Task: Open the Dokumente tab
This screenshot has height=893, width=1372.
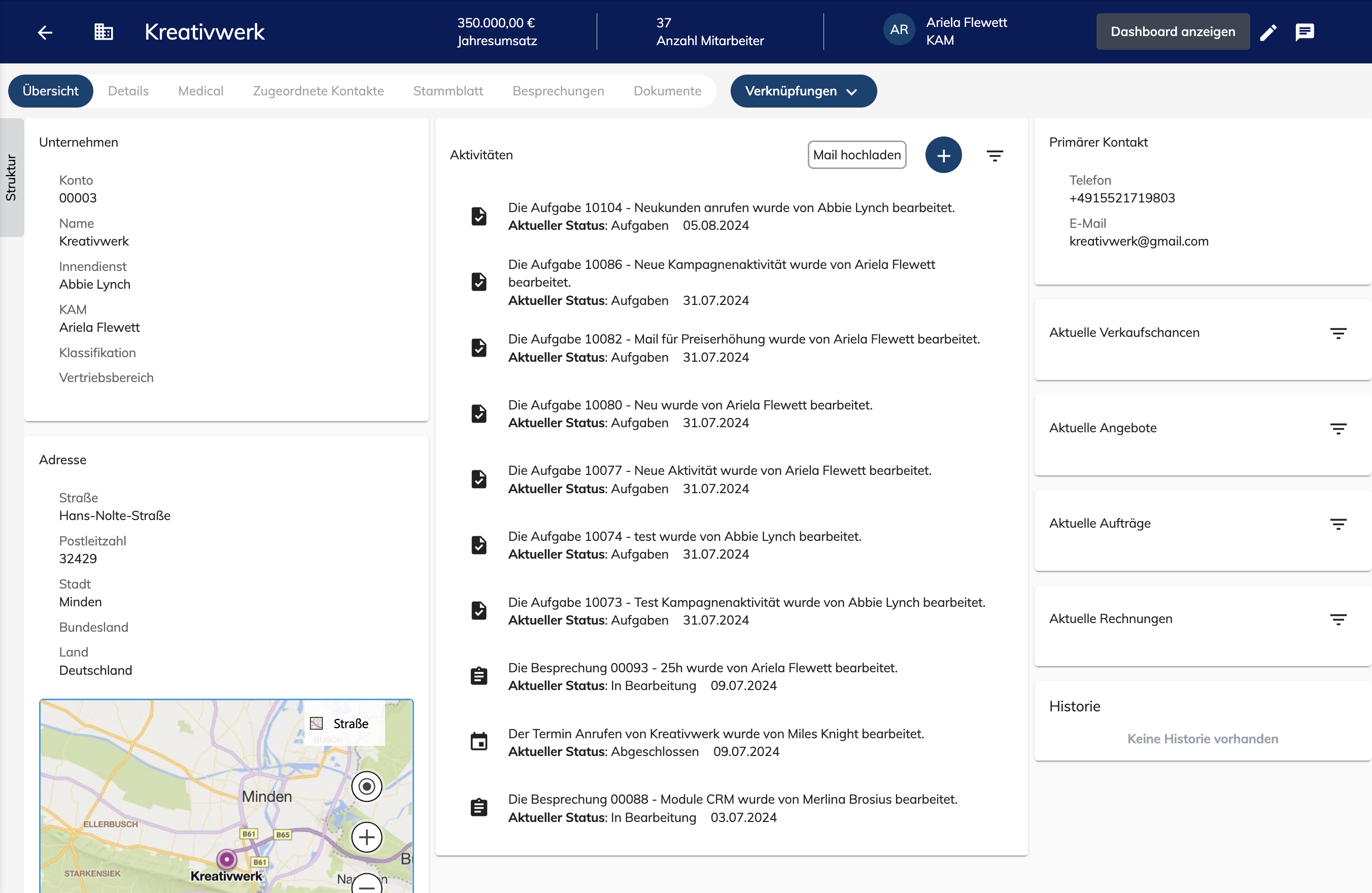Action: [667, 91]
